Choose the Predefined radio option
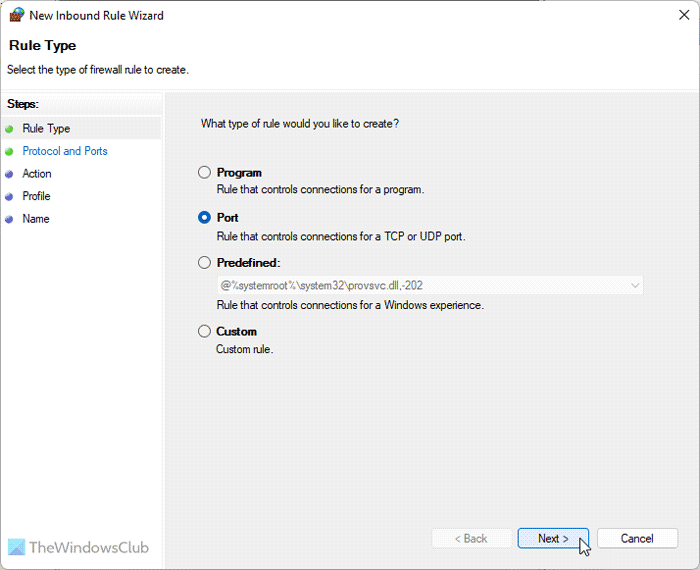Viewport: 700px width, 570px height. [205, 263]
